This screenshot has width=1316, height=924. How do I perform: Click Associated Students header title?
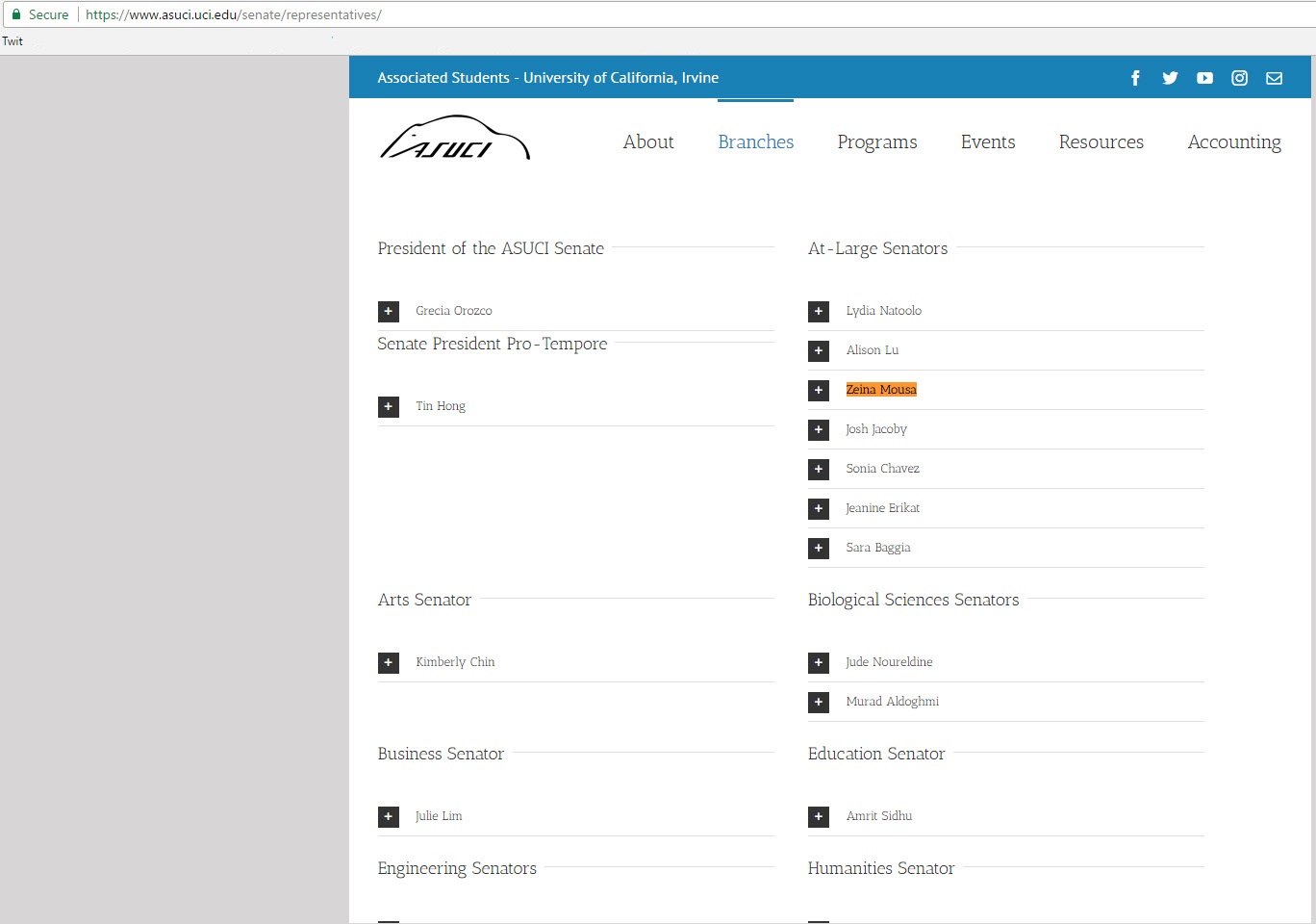click(547, 78)
